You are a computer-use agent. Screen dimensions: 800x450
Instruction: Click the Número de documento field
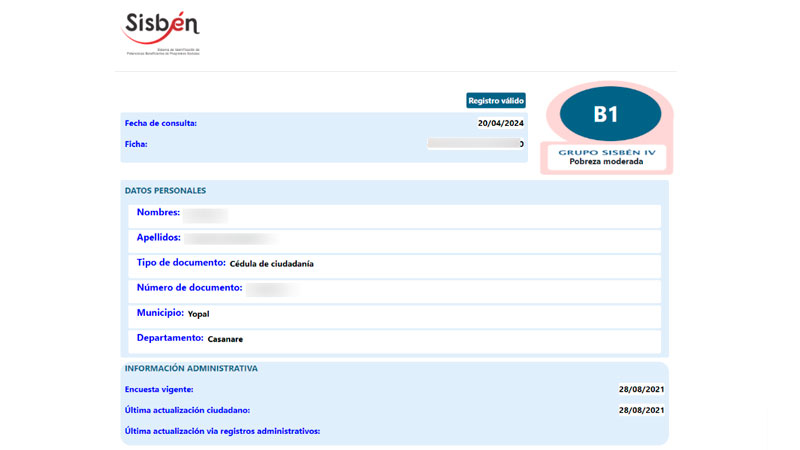[394, 289]
